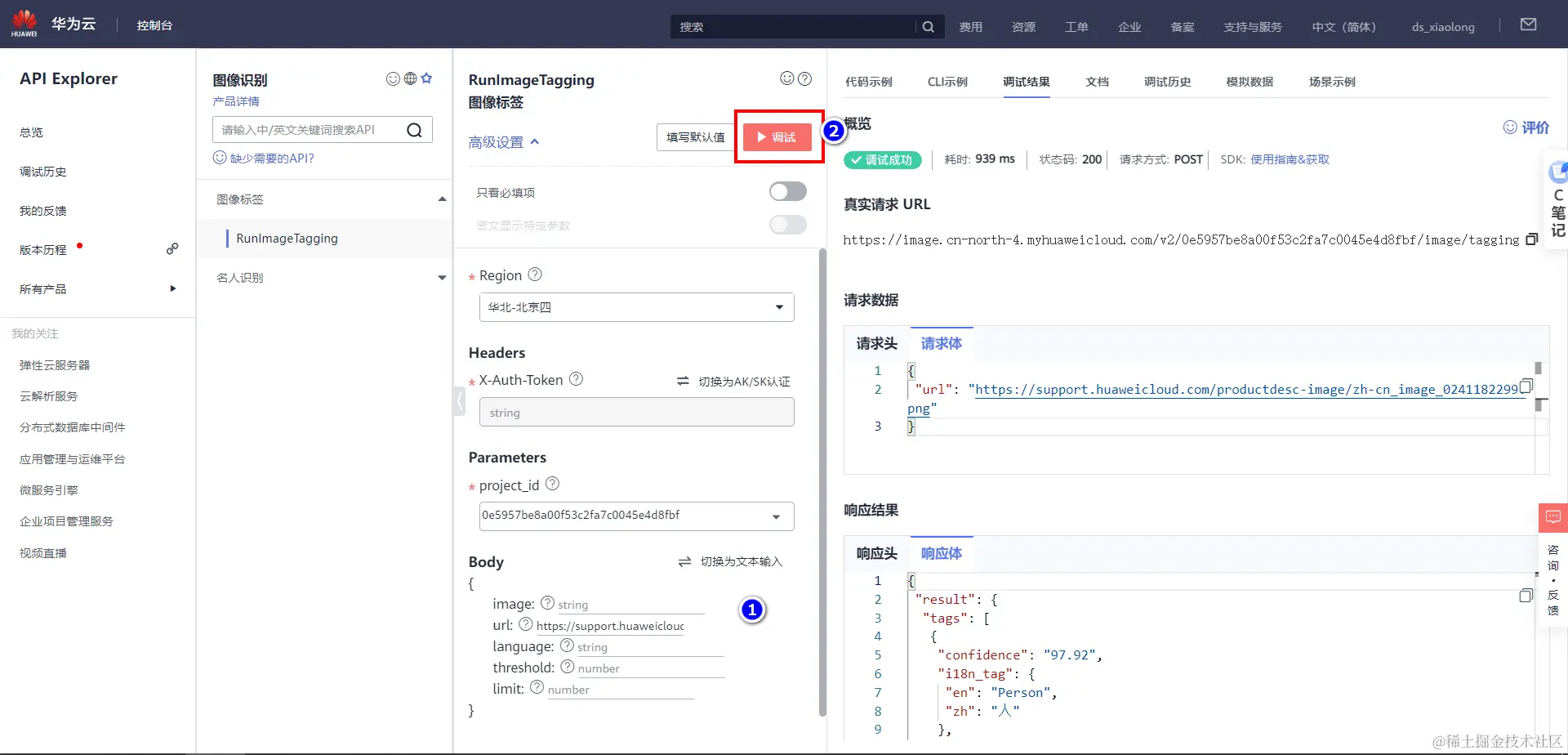This screenshot has height=755, width=1568.
Task: Open 请求头 tab in request data
Action: tap(876, 344)
